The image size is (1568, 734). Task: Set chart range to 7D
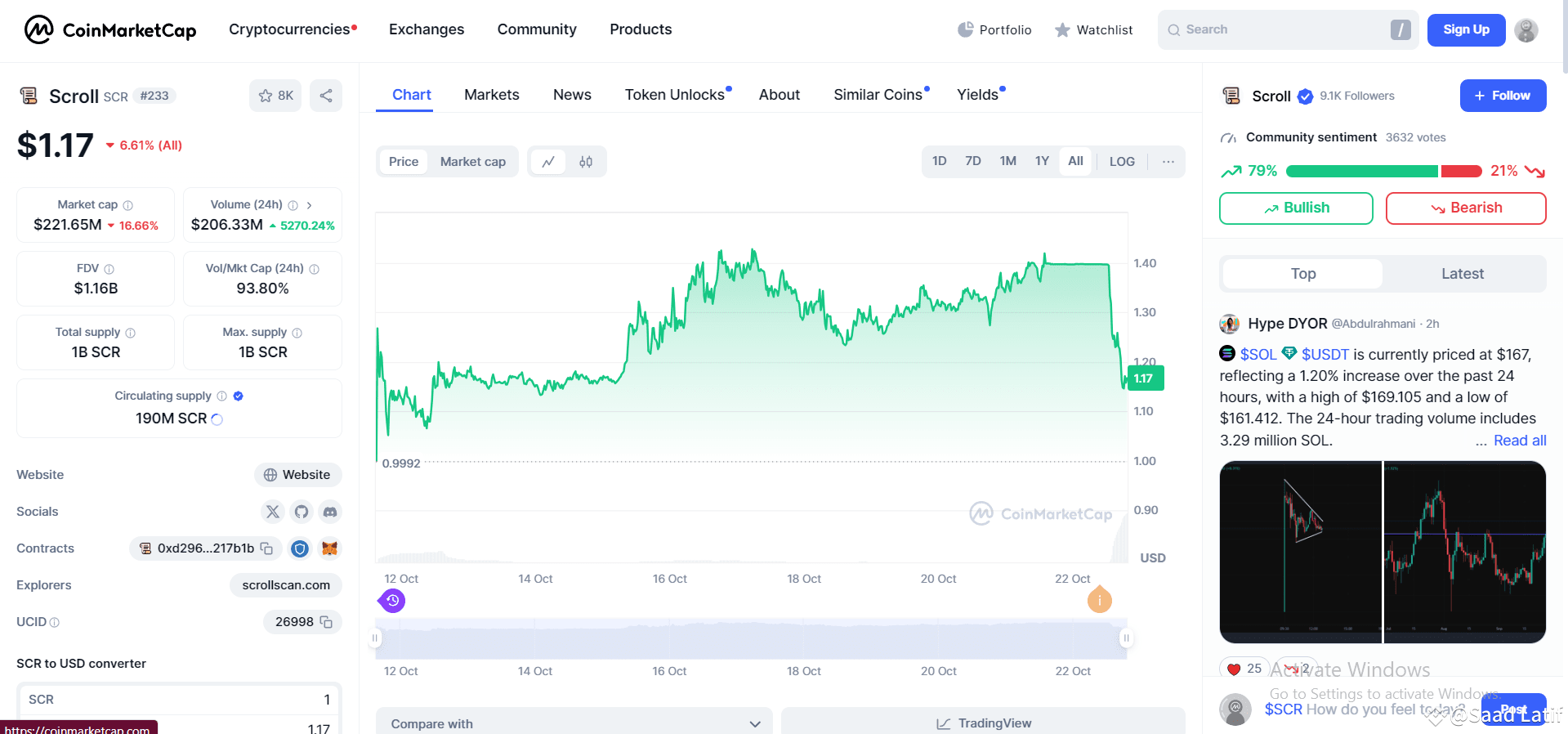(973, 162)
